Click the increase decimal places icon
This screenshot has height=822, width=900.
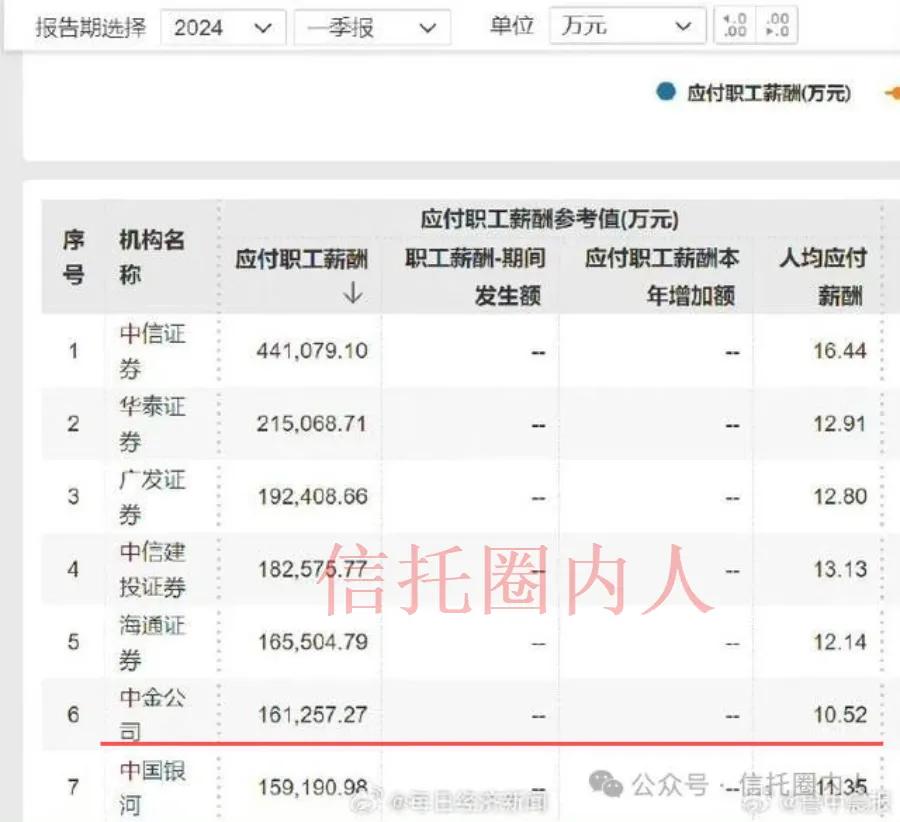coord(735,25)
